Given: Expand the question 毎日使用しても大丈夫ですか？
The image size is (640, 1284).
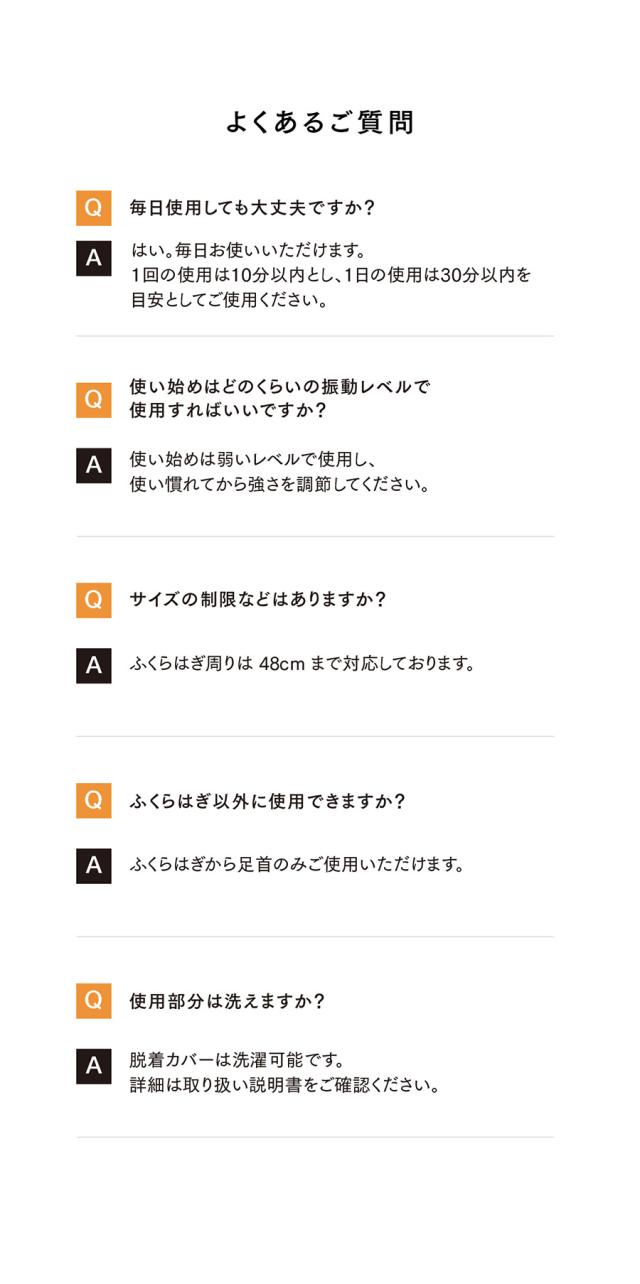Looking at the screenshot, I should tap(252, 208).
